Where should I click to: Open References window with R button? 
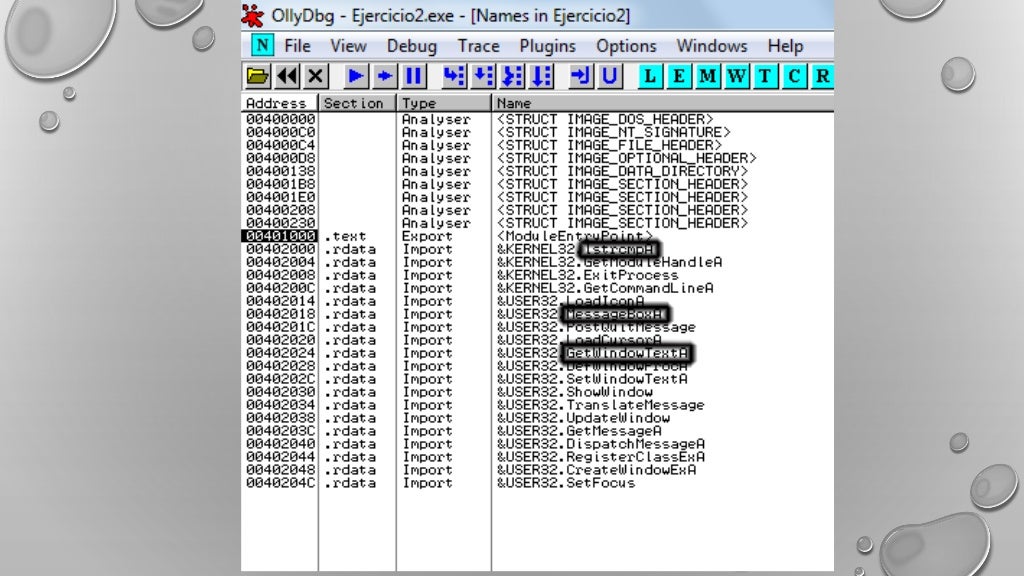(x=822, y=76)
